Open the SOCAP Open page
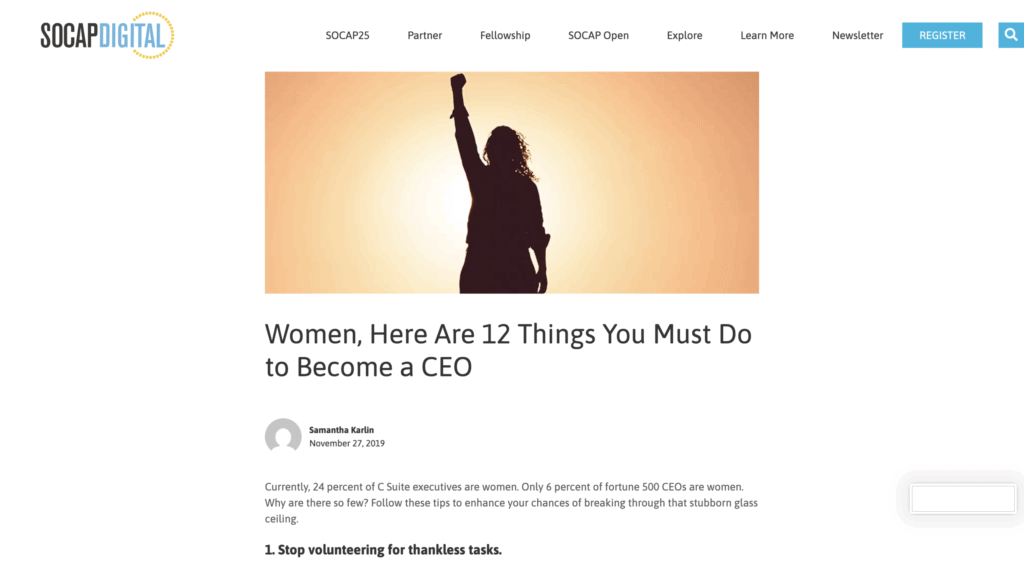1024x566 pixels. (x=598, y=35)
